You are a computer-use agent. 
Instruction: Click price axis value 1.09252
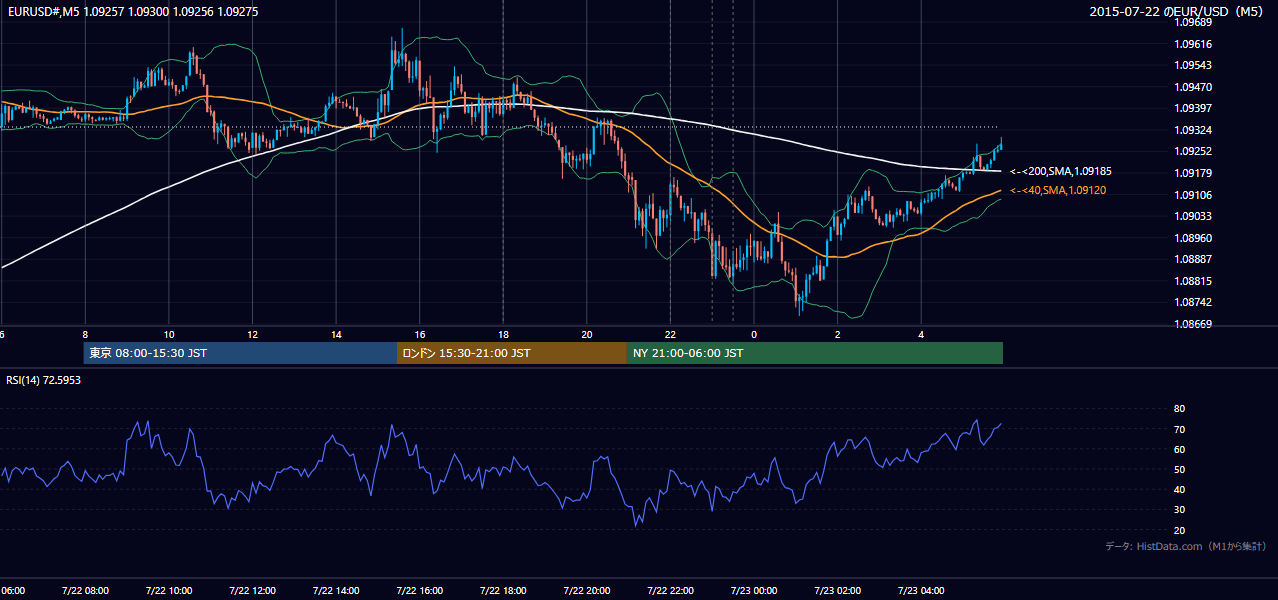1193,151
